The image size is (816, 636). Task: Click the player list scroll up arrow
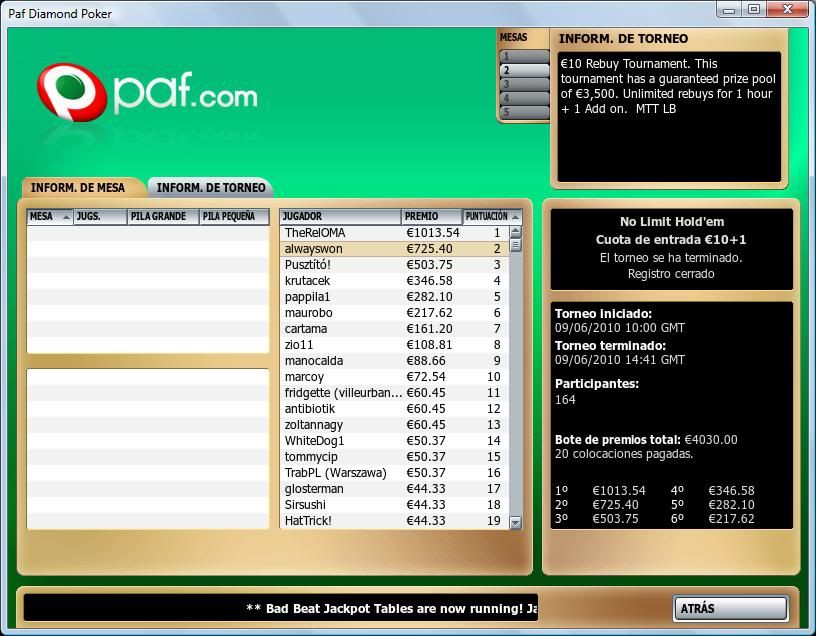pos(516,232)
